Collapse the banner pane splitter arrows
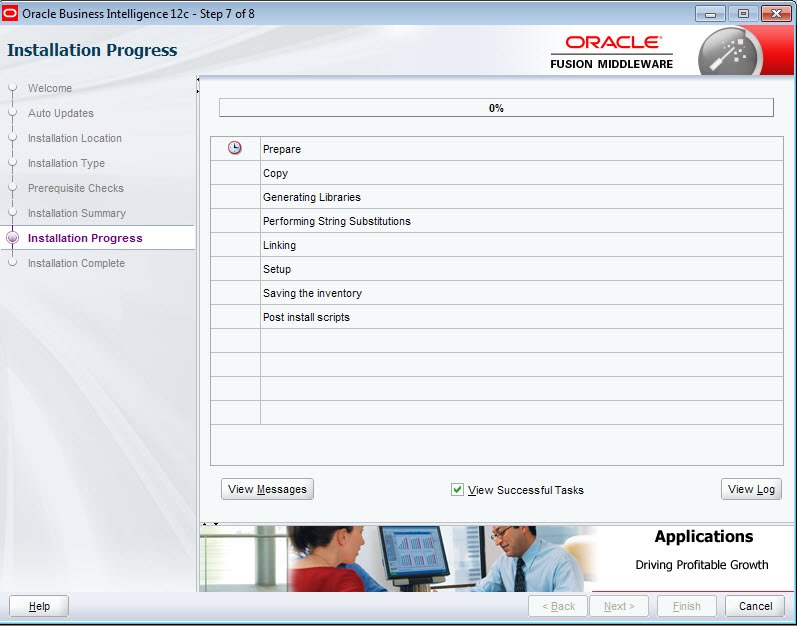This screenshot has height=626, width=797. [x=210, y=523]
